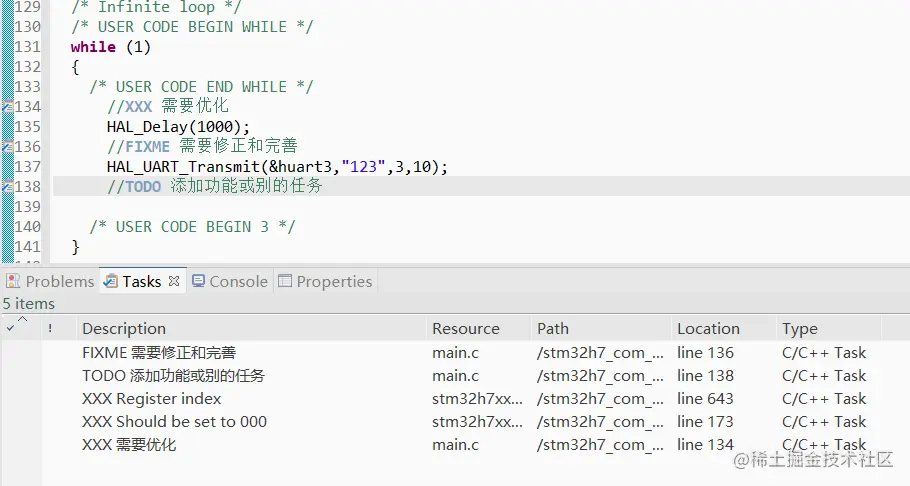Select the FIXME 需要修正和完善 task row
The image size is (910, 486).
[455, 352]
